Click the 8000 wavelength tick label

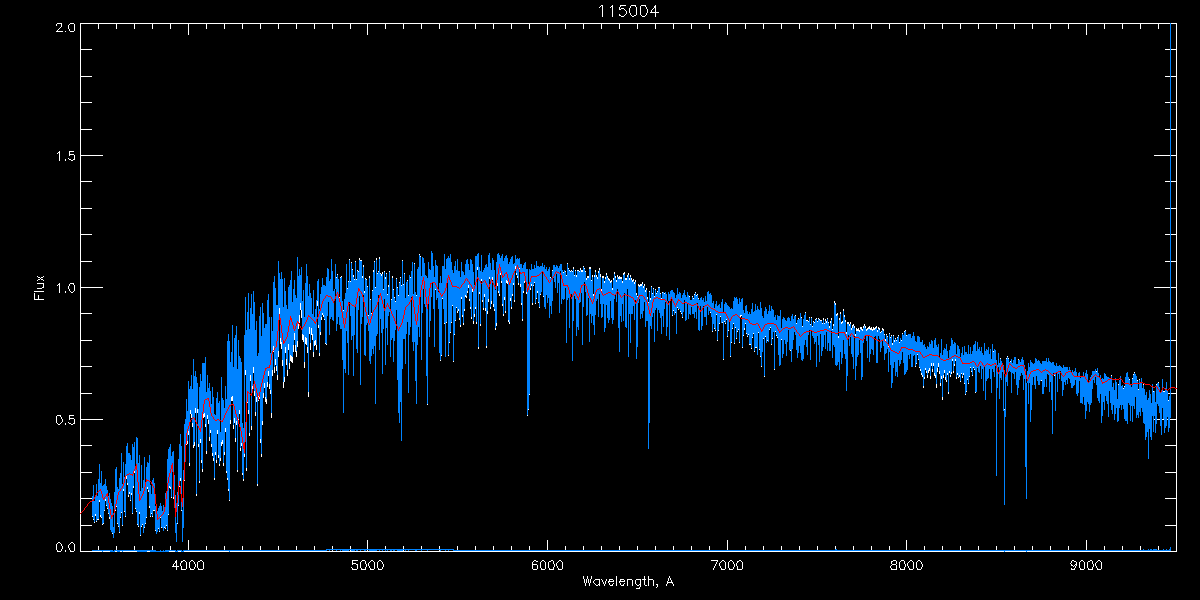pyautogui.click(x=907, y=564)
